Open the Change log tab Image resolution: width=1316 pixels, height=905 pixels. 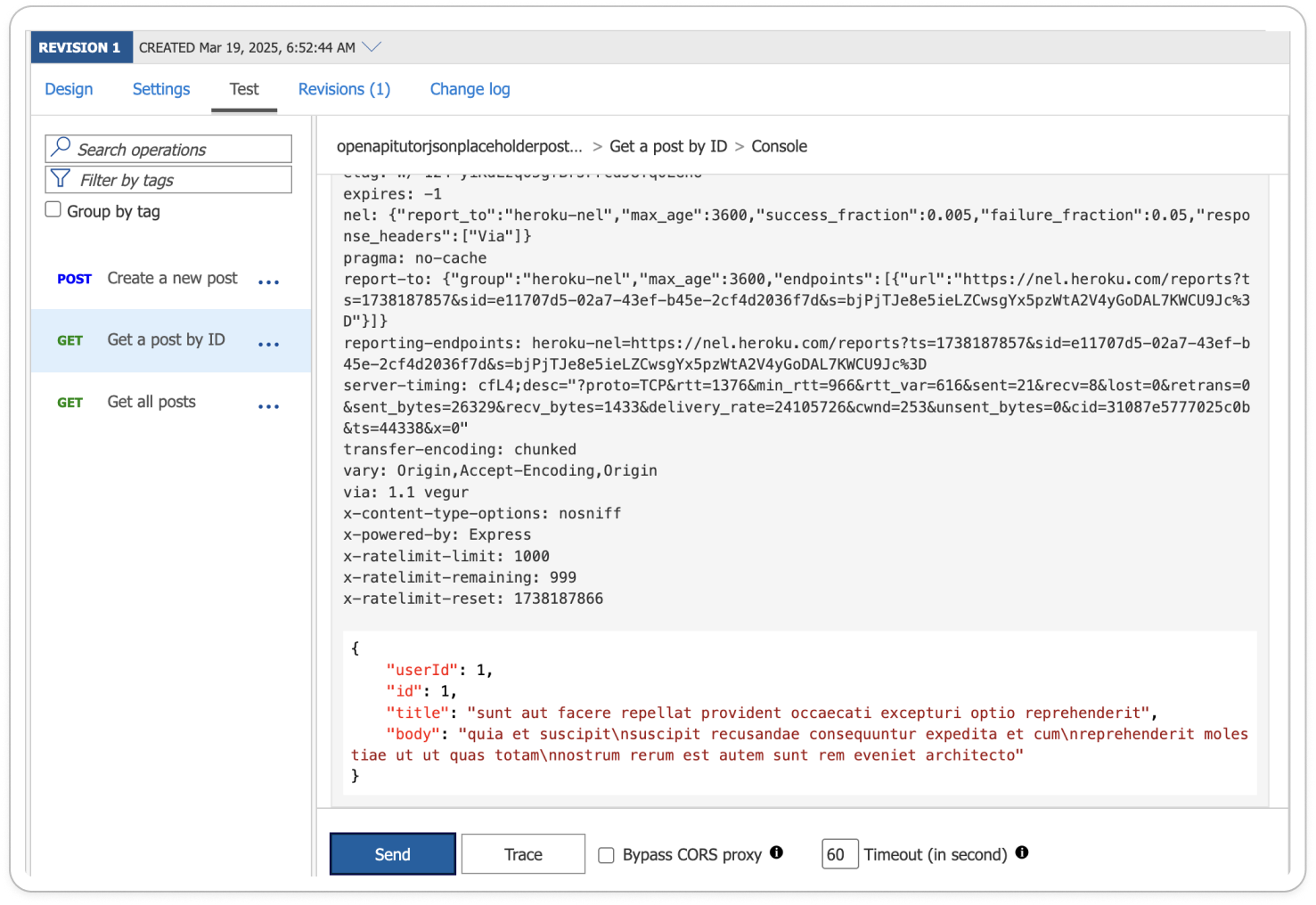point(470,89)
